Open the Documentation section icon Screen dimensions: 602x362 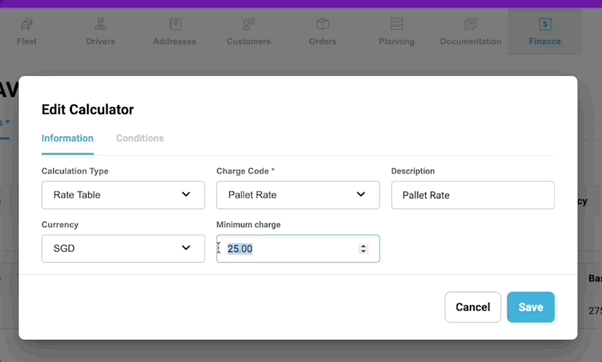pyautogui.click(x=471, y=24)
